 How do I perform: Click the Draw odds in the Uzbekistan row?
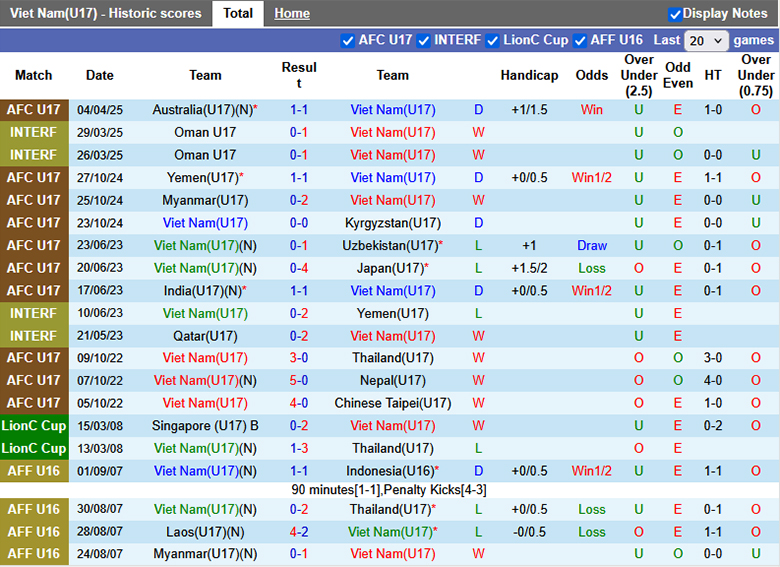591,246
